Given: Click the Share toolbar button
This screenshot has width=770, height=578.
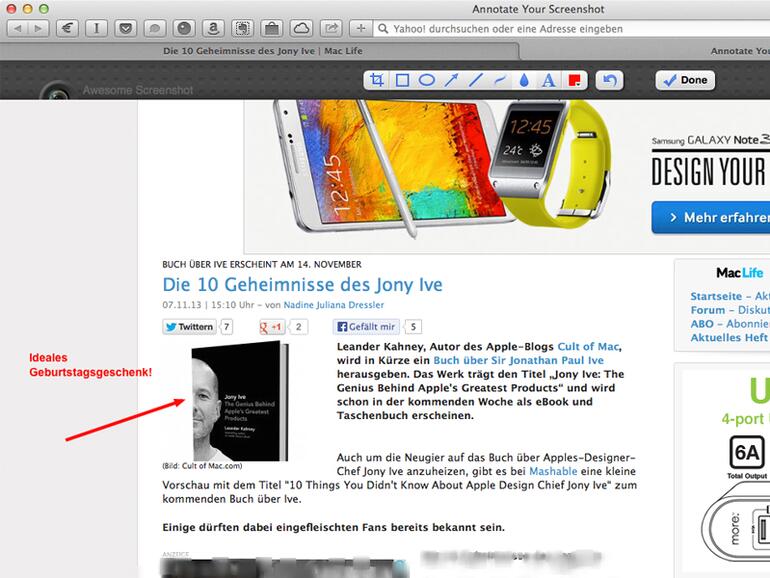Looking at the screenshot, I should 331,28.
